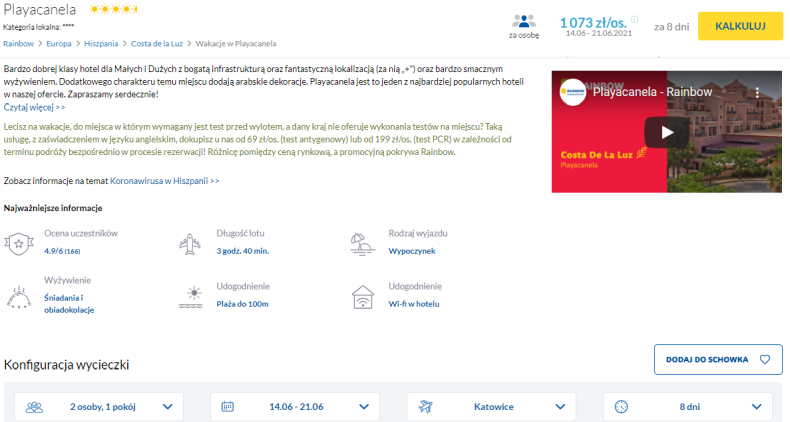The height and width of the screenshot is (422, 790).
Task: Click the group icon in persons selector
Action: [x=34, y=407]
